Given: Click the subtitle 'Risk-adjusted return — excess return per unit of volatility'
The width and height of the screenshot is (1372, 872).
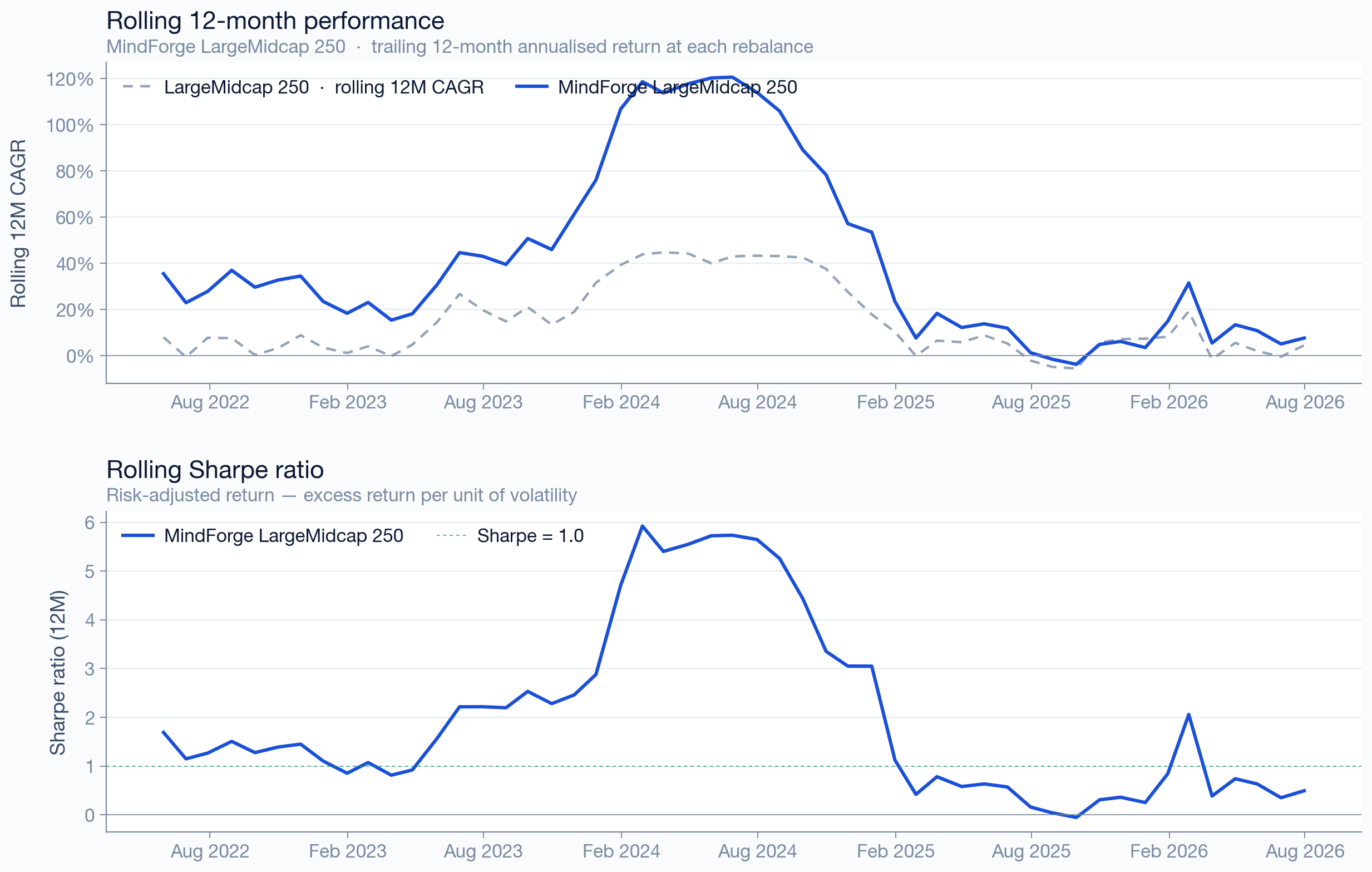Looking at the screenshot, I should click(x=341, y=495).
